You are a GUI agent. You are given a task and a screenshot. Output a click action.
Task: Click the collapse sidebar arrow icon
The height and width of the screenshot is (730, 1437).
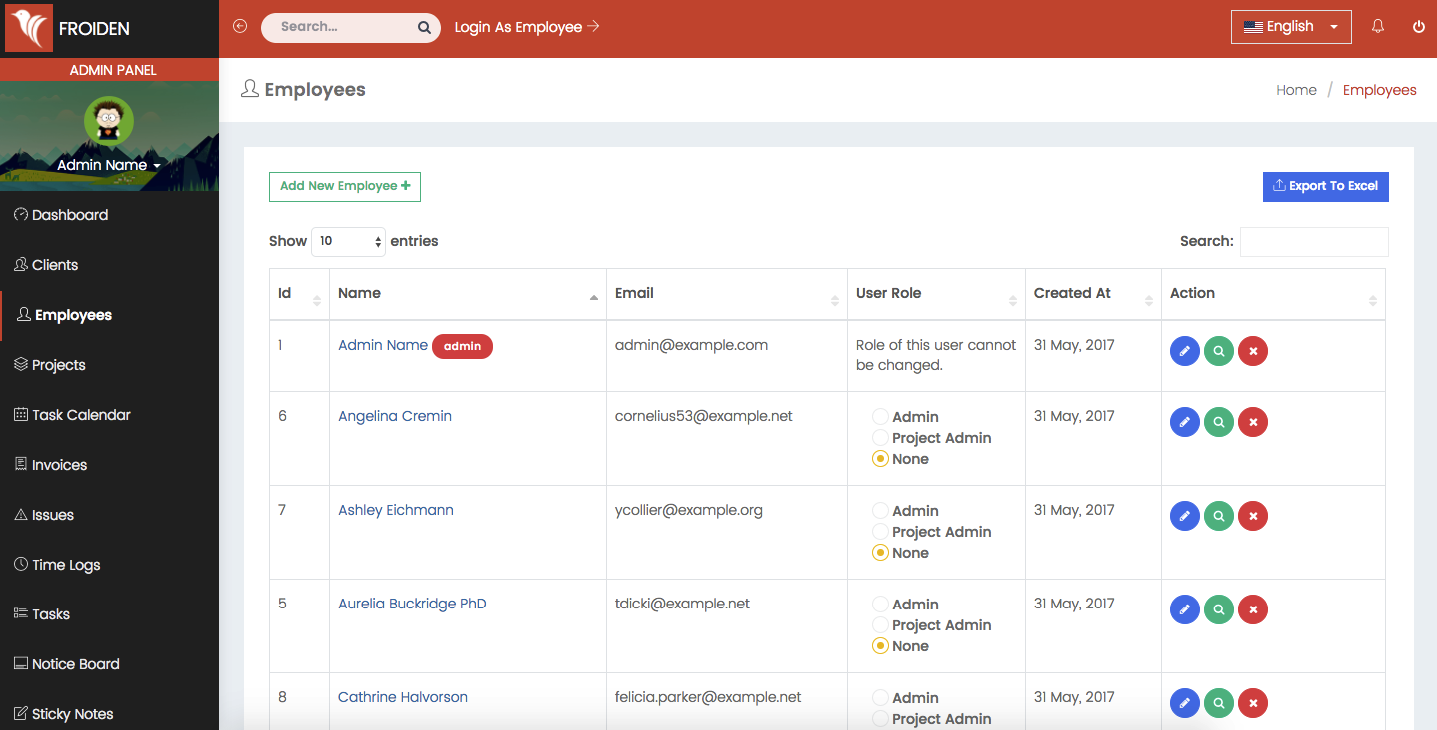click(x=240, y=27)
